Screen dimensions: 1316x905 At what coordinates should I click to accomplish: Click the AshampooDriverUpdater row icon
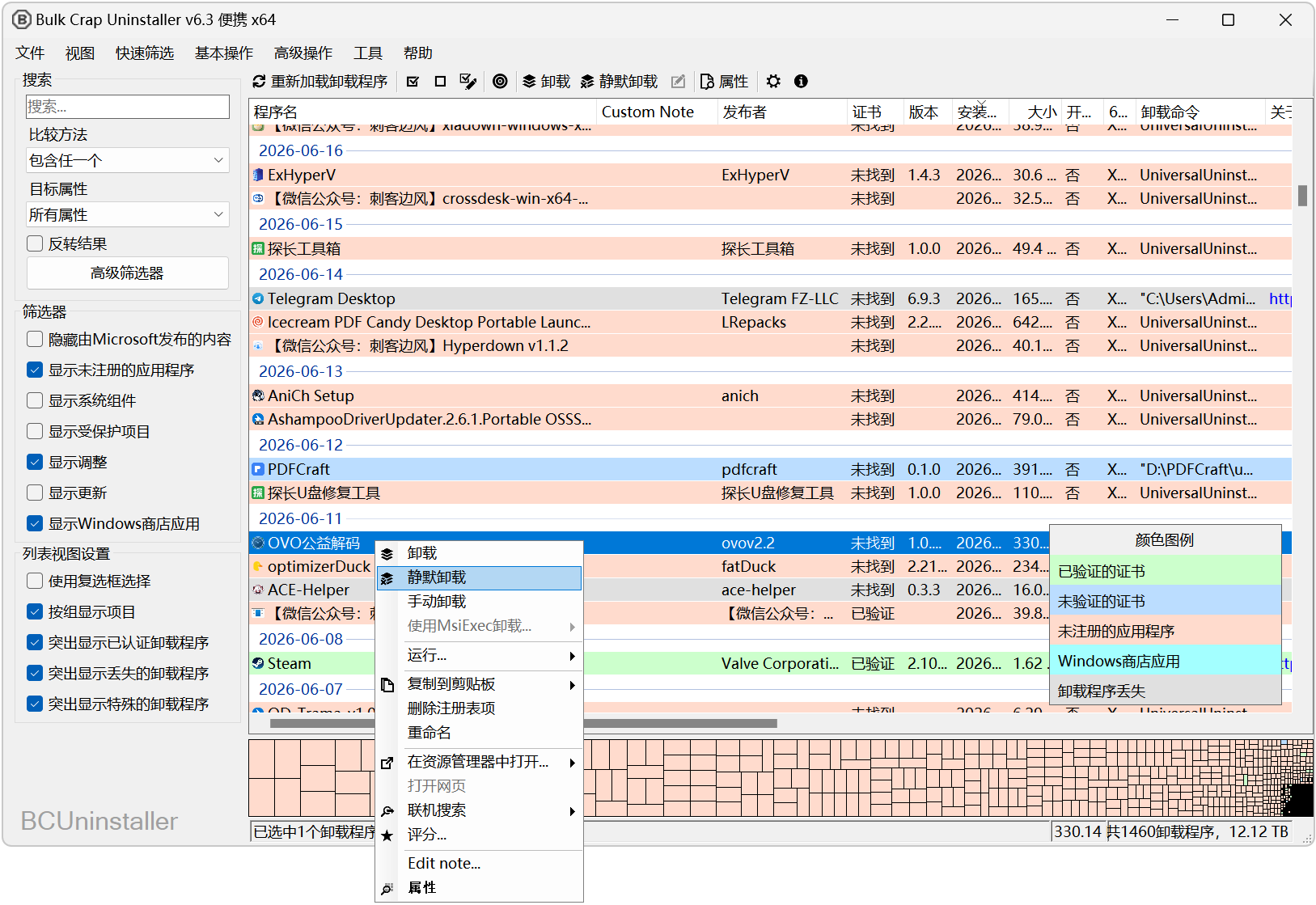tap(258, 419)
